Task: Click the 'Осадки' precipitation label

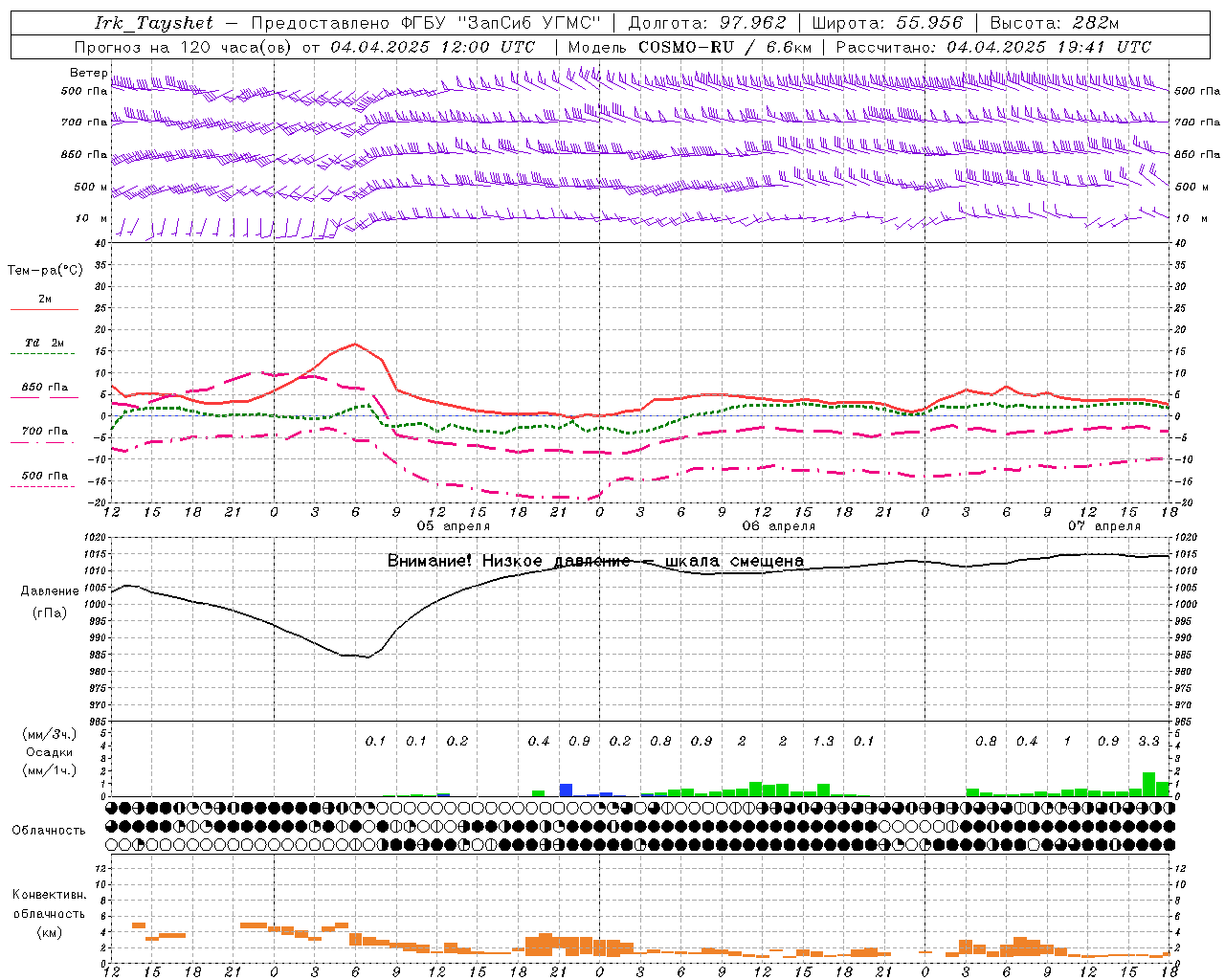Action: [50, 752]
